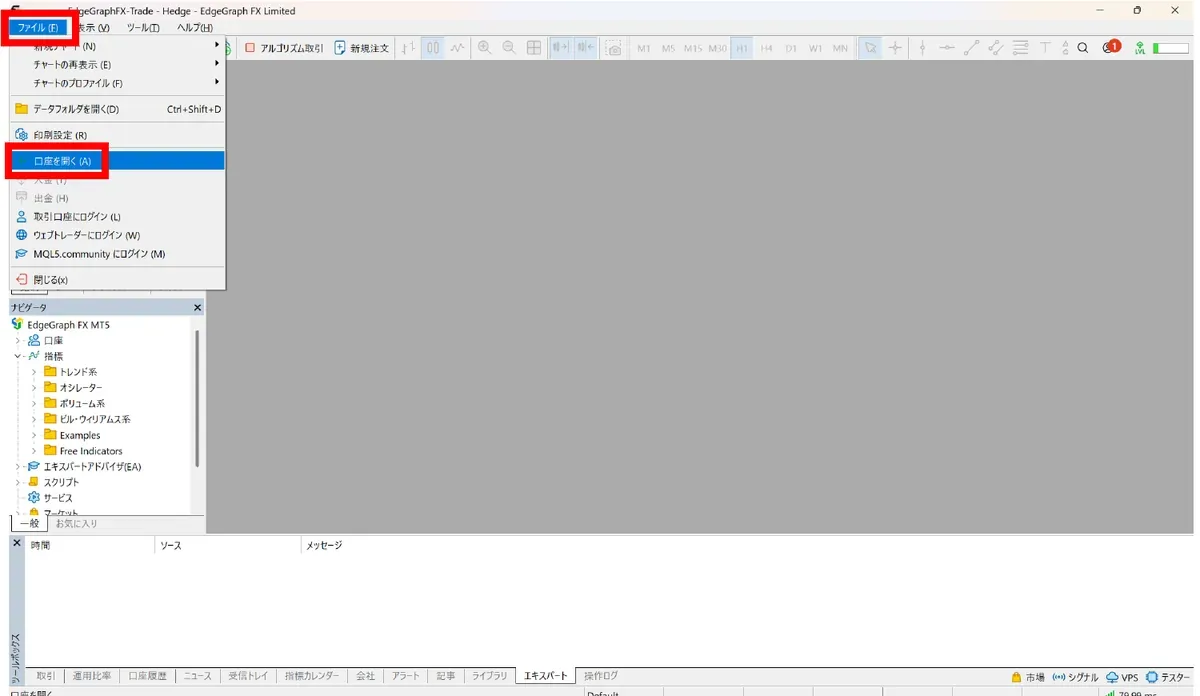
Task: Draw a trendline object
Action: [970, 47]
